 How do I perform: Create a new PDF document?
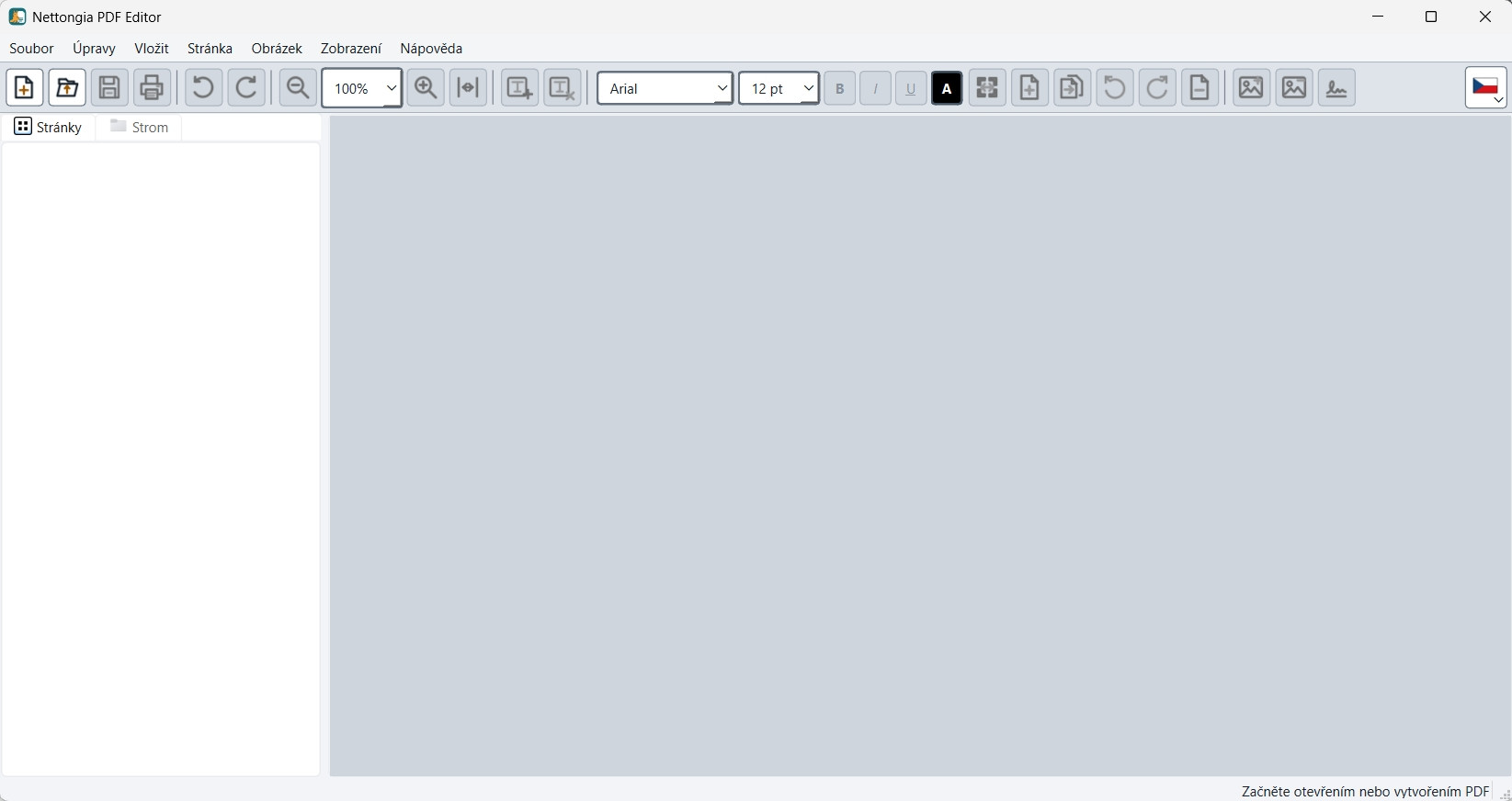coord(25,88)
